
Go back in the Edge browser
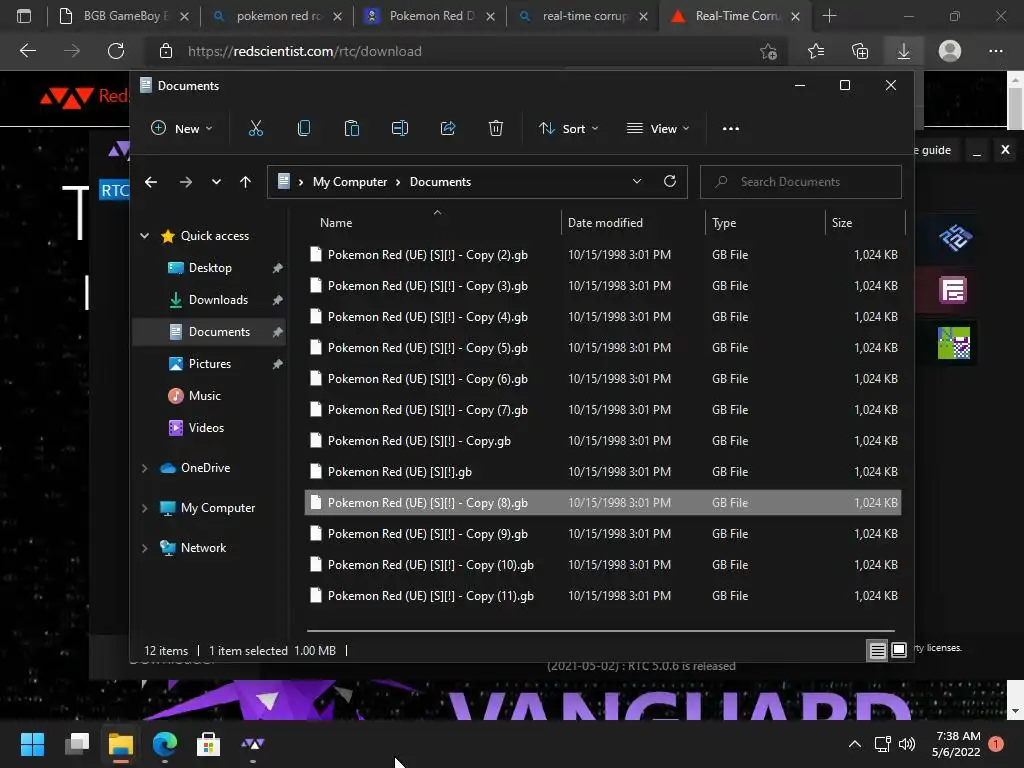[x=28, y=51]
